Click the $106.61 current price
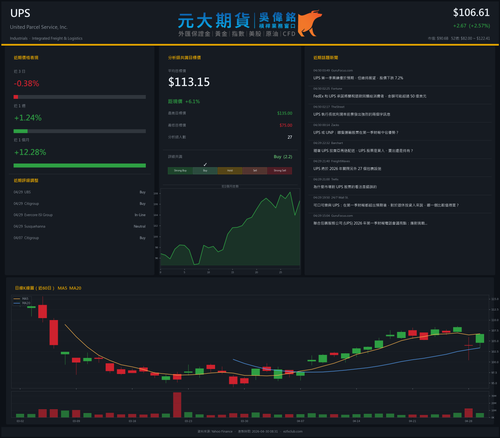This screenshot has height=438, width=500. click(471, 13)
